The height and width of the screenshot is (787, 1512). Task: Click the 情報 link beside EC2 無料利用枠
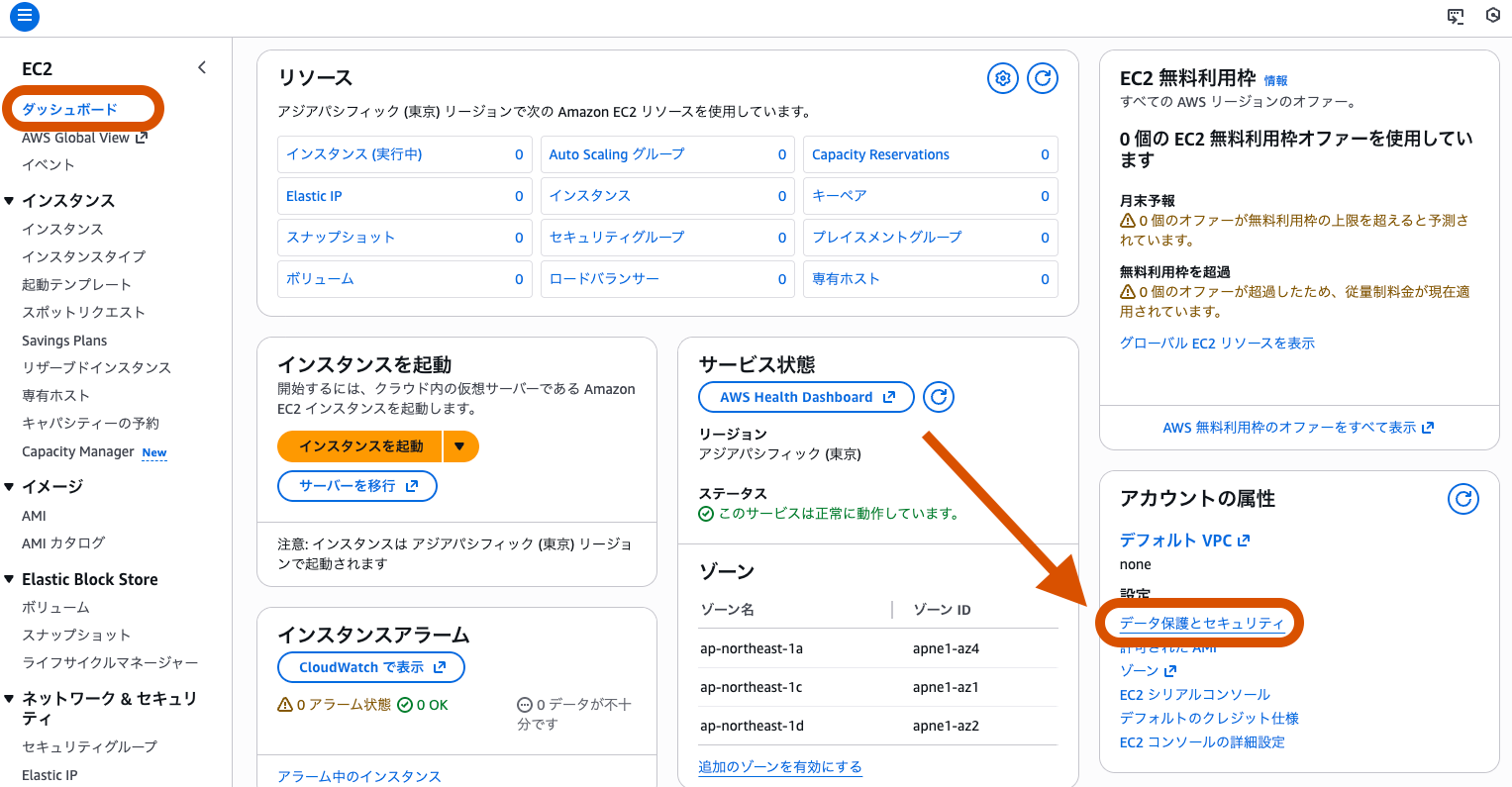(x=1275, y=81)
